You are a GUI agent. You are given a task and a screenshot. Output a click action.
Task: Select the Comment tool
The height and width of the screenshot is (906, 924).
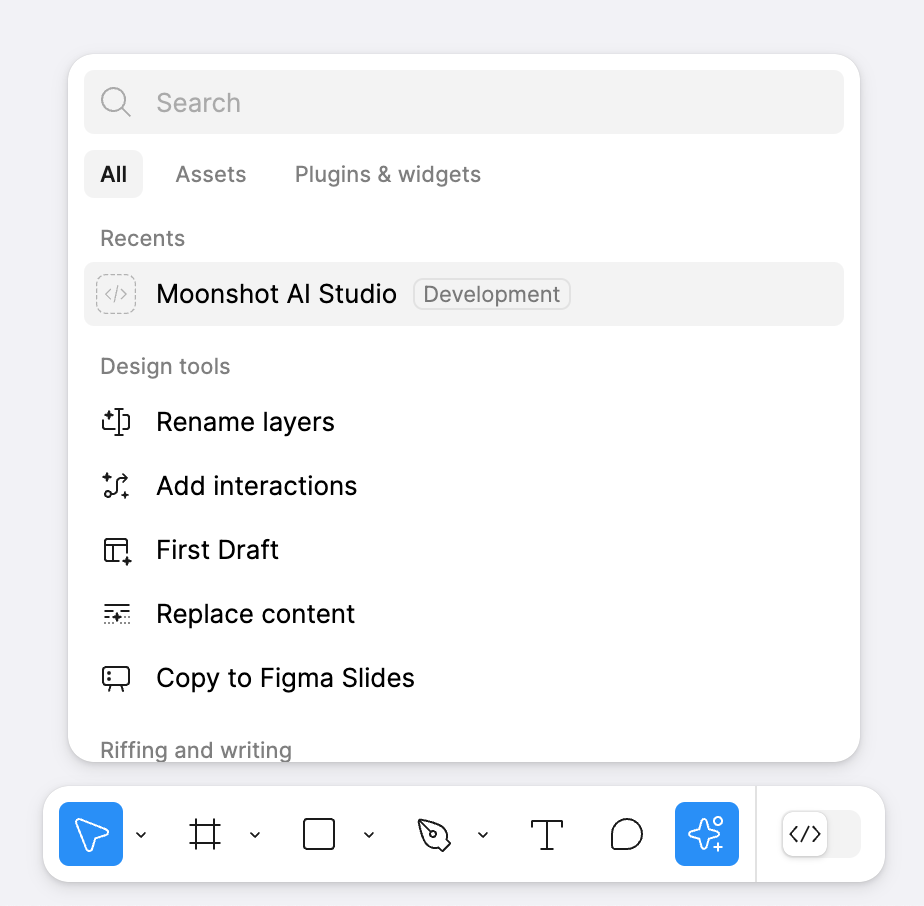point(626,833)
